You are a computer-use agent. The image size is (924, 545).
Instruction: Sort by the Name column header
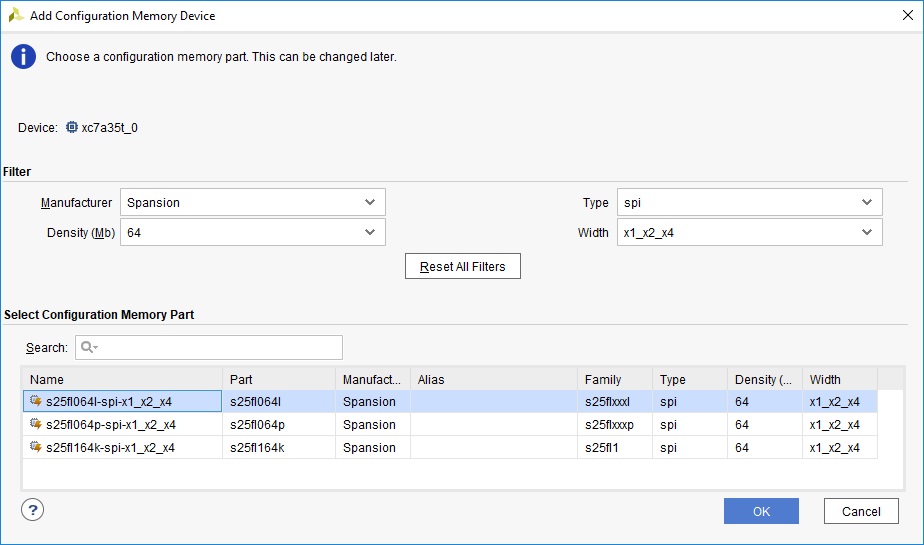123,379
